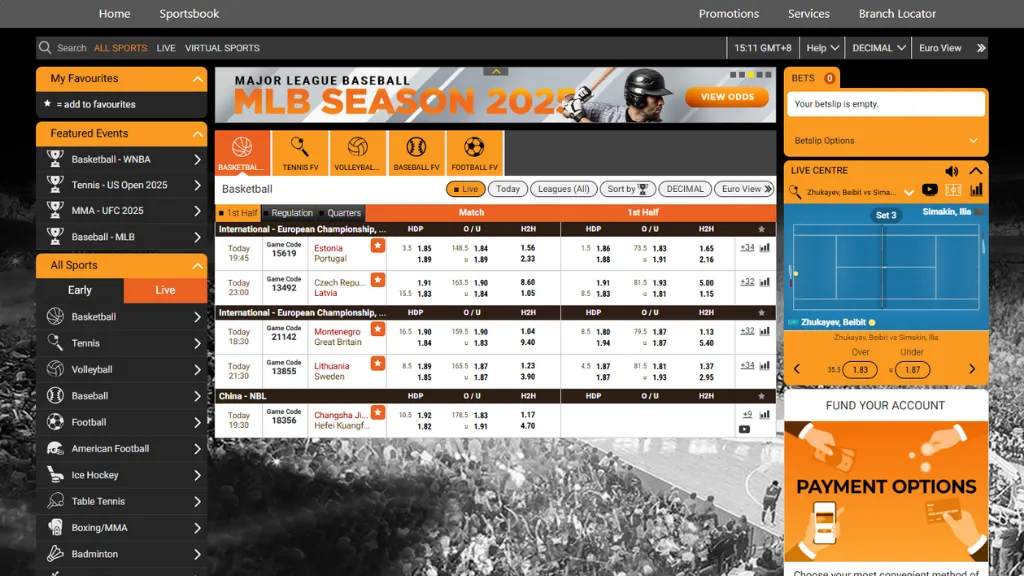Screen dimensions: 1024x576
Task: Open the Help dropdown
Action: pos(822,48)
